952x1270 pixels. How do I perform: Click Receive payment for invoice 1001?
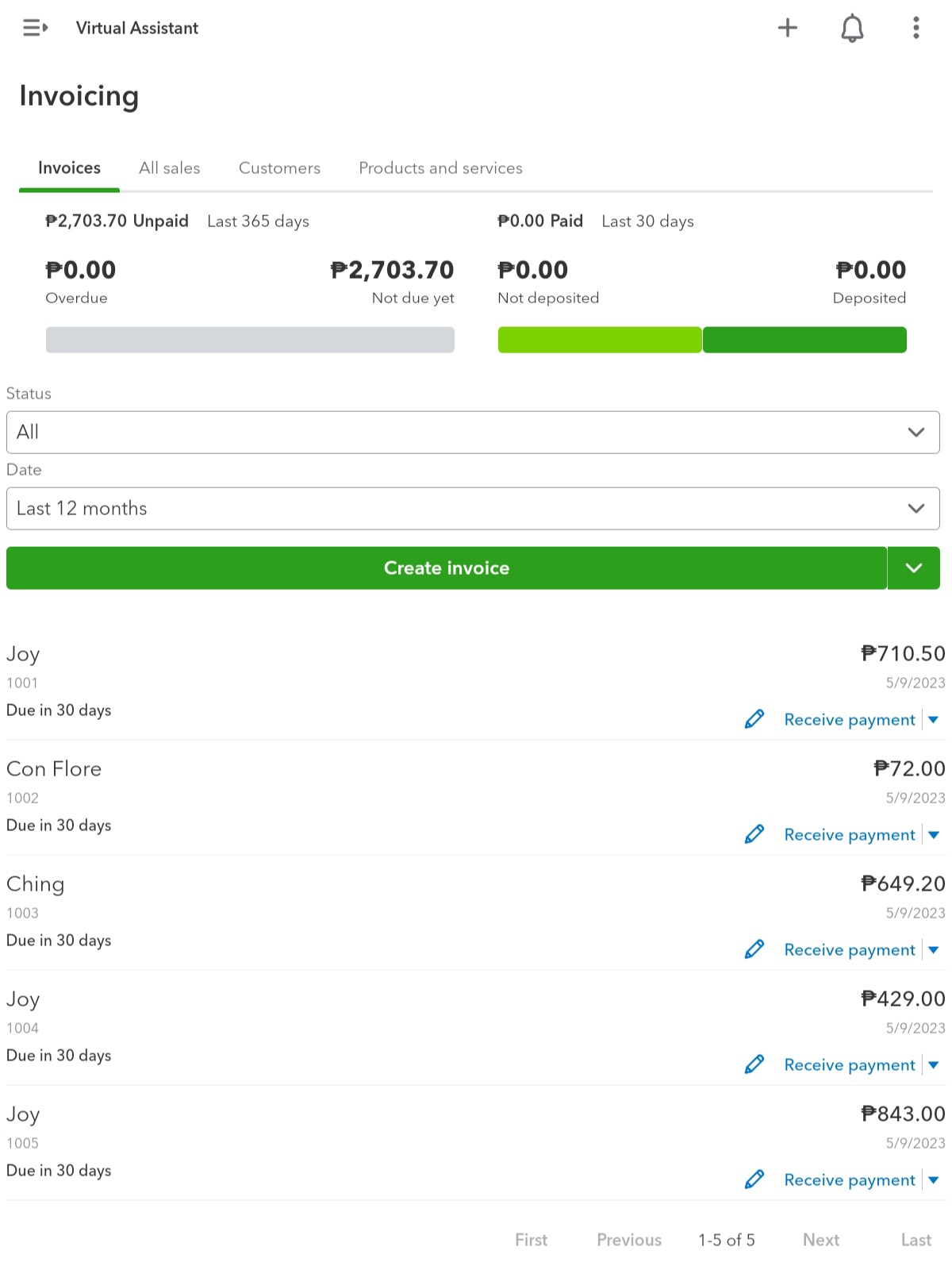coord(850,720)
